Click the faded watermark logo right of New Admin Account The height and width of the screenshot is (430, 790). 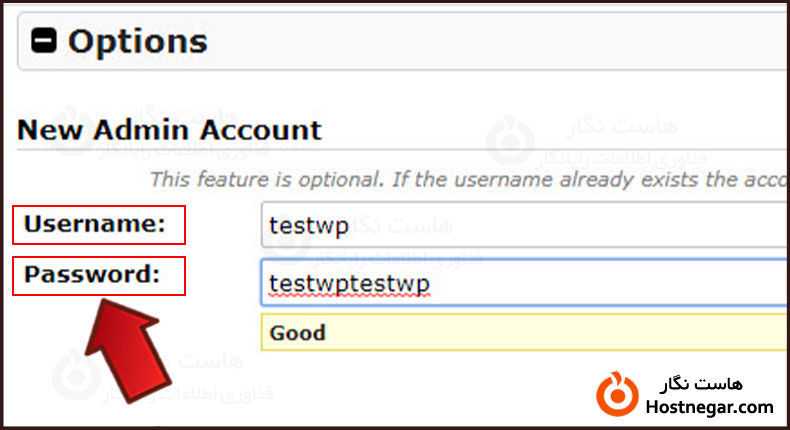coord(510,140)
